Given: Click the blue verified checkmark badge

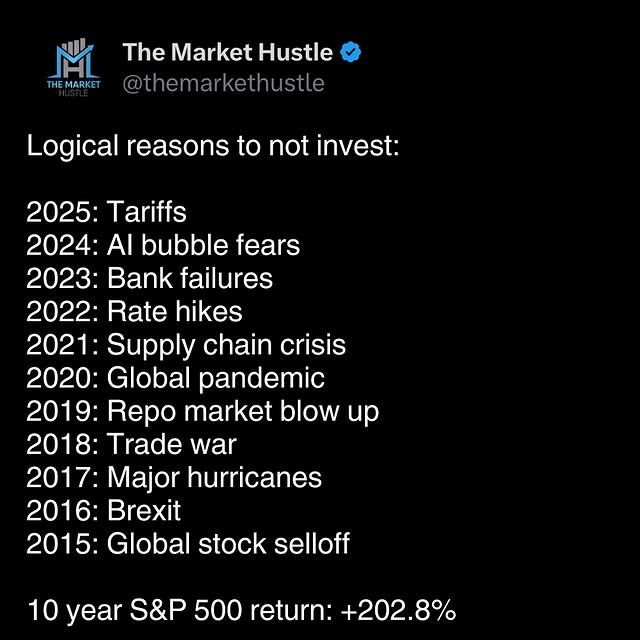Looking at the screenshot, I should (x=350, y=52).
